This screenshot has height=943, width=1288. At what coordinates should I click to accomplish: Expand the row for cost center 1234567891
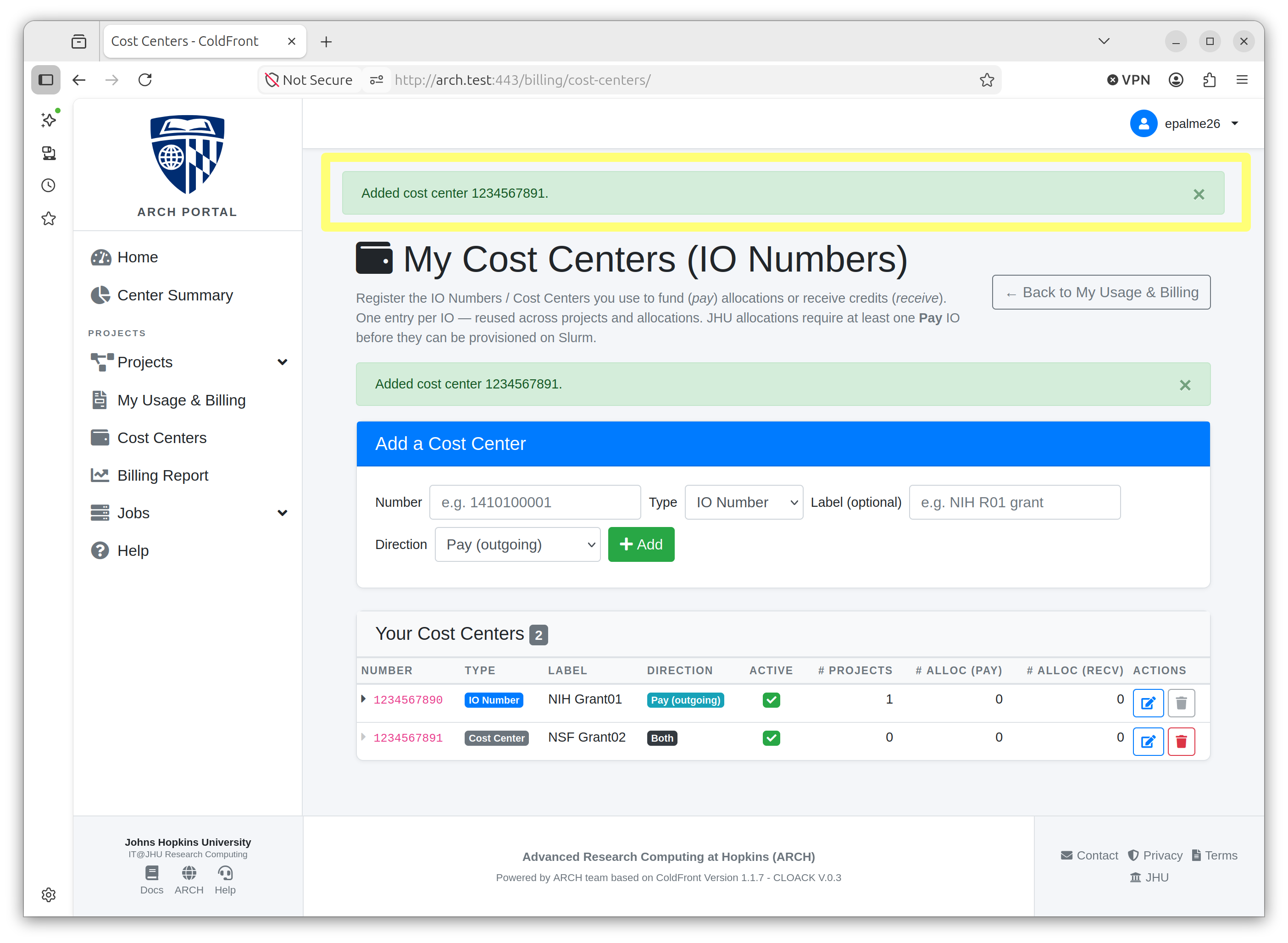363,737
